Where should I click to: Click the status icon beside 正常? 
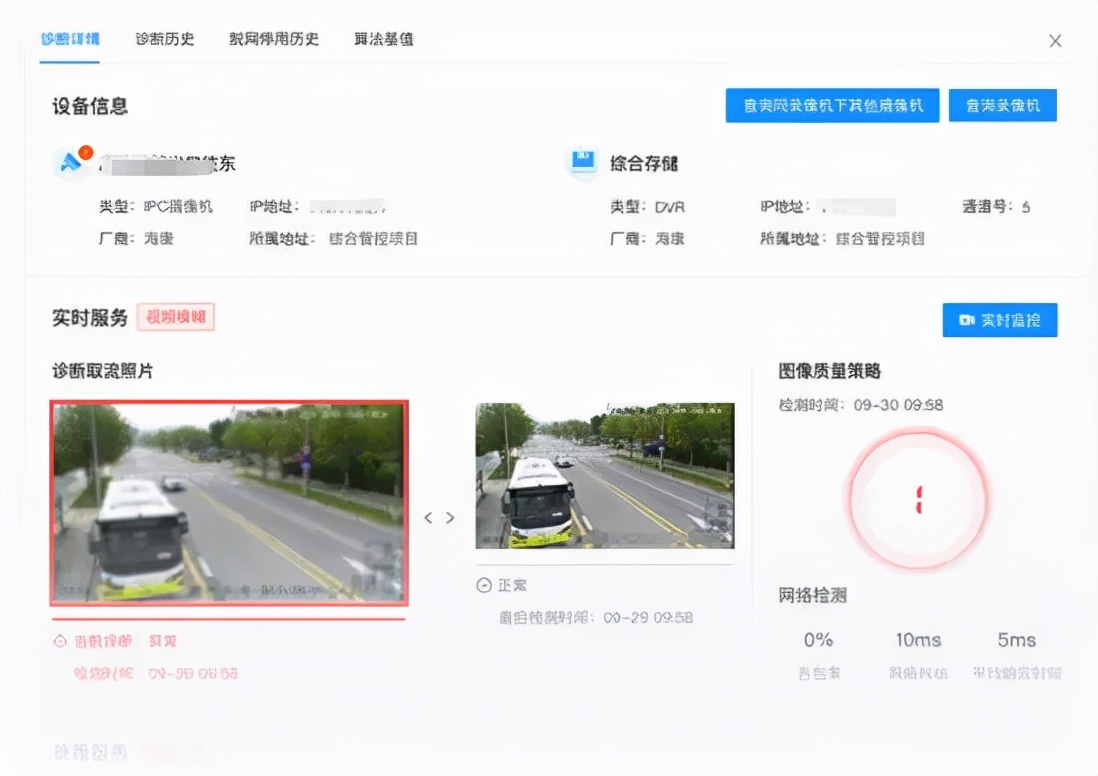[x=484, y=585]
